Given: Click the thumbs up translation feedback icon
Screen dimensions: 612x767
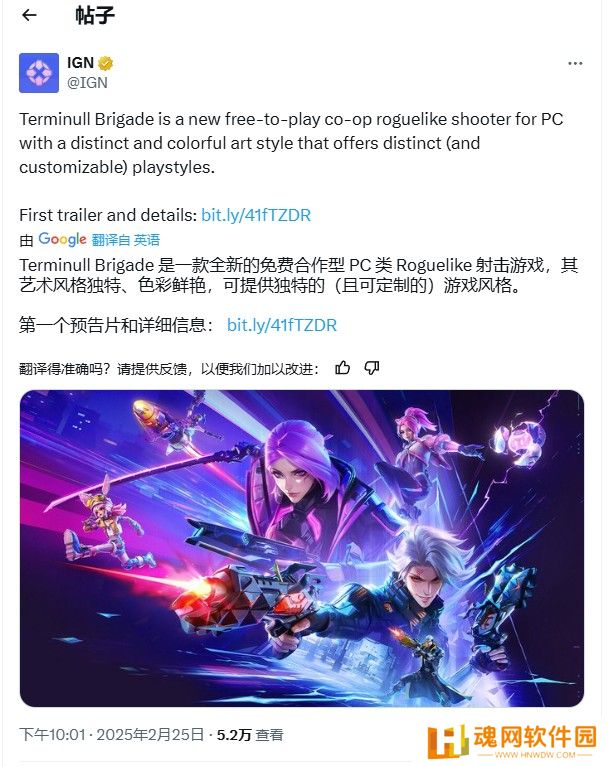Looking at the screenshot, I should 342,368.
